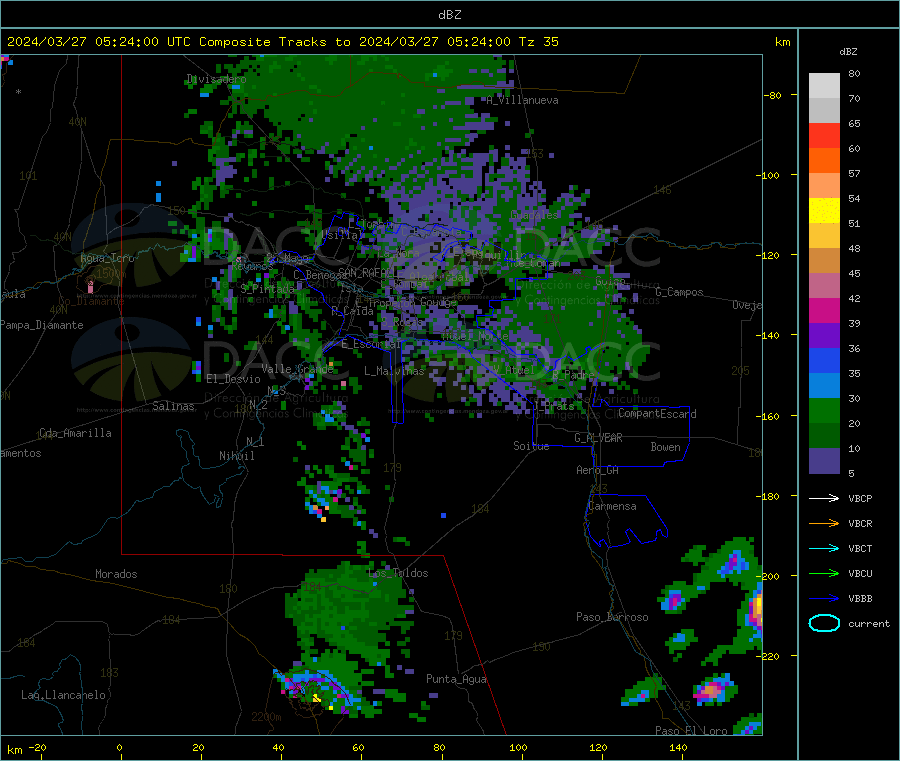Click the cyan VBCT arrow icon

click(824, 549)
